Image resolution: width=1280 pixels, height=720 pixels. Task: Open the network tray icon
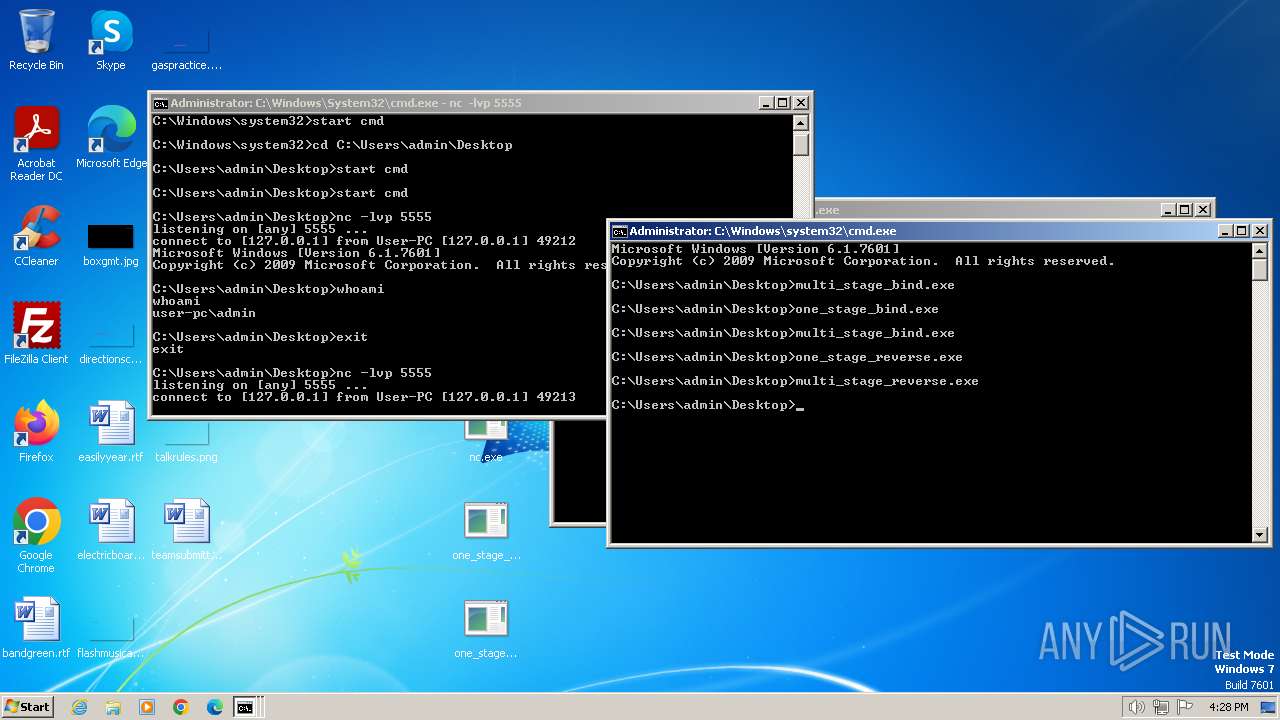1161,707
